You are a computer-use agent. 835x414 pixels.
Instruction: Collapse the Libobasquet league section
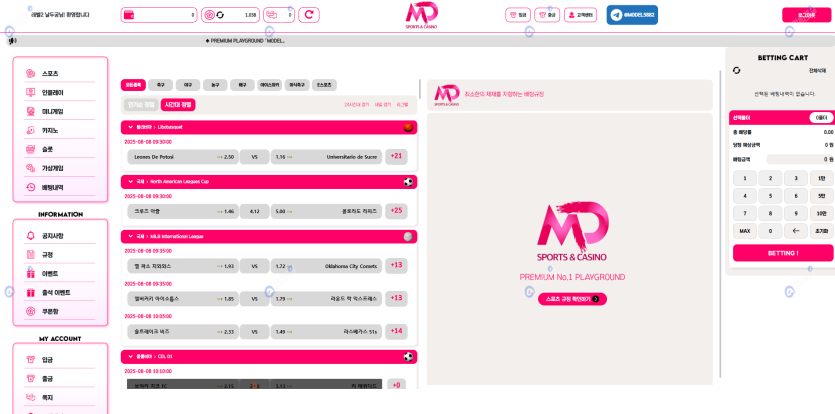[x=128, y=127]
